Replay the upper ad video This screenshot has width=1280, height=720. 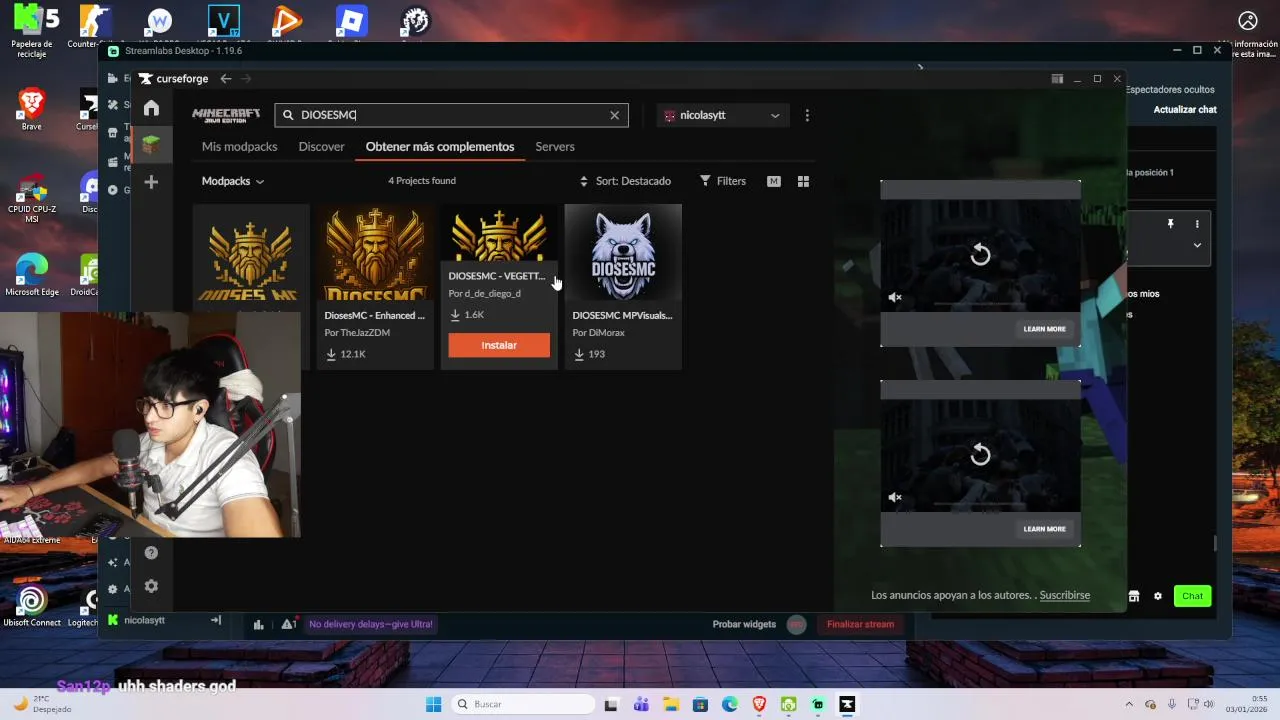tap(980, 255)
